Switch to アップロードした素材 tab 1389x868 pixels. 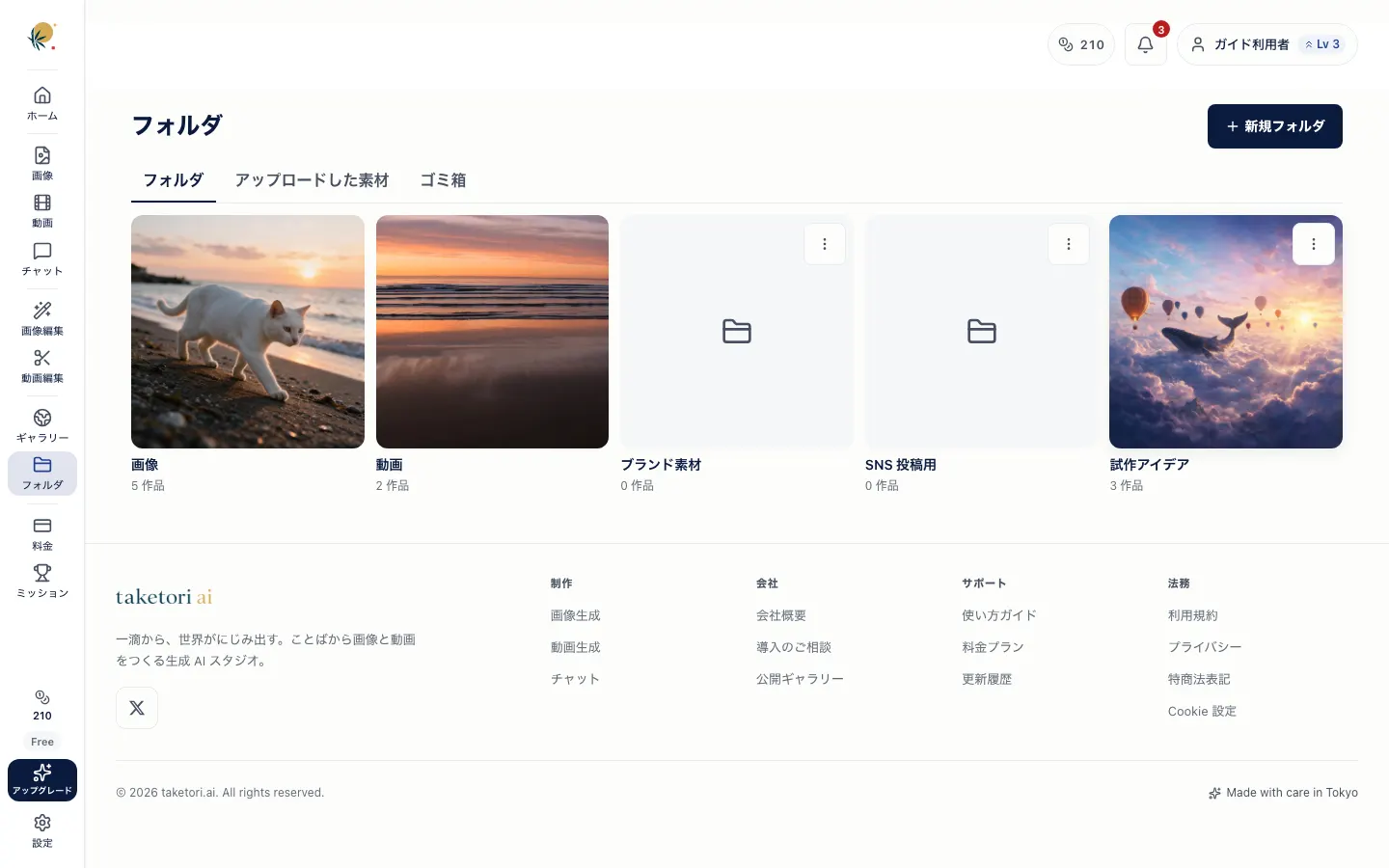(x=312, y=180)
